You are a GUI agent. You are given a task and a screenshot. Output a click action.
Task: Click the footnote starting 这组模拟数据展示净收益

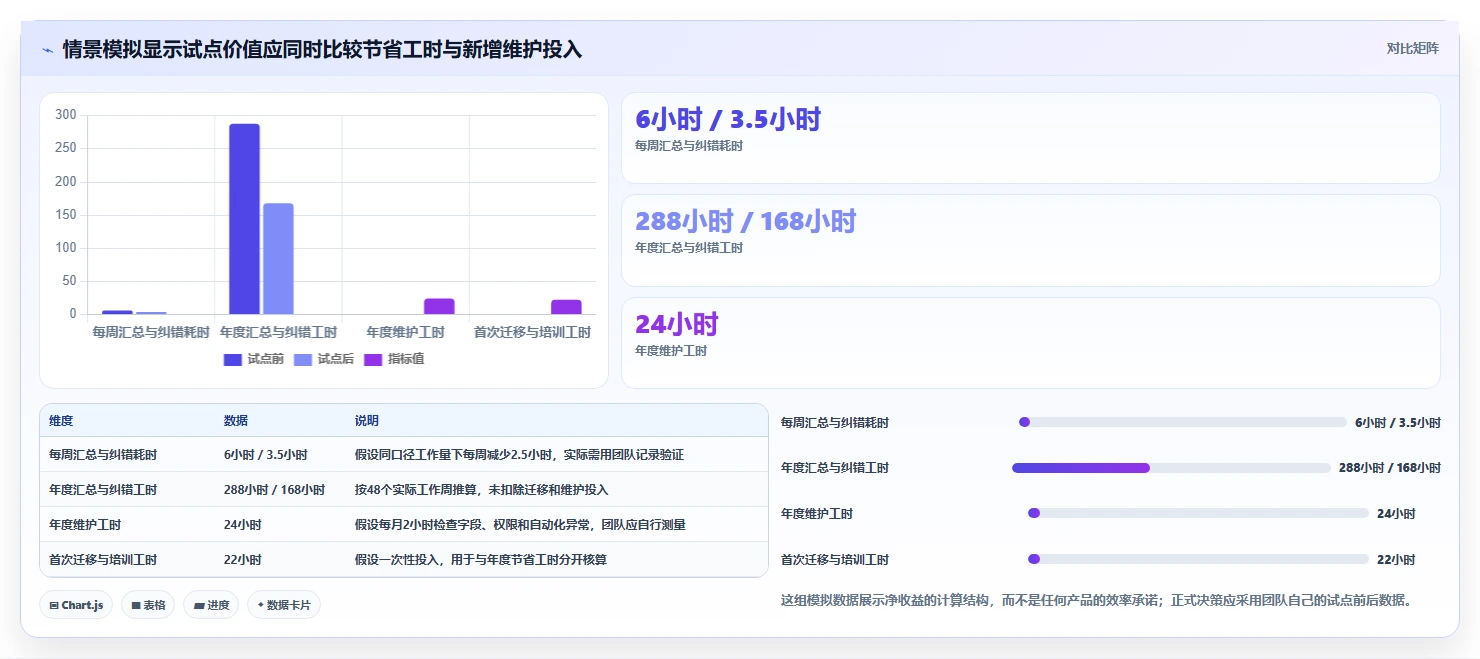coord(1097,601)
